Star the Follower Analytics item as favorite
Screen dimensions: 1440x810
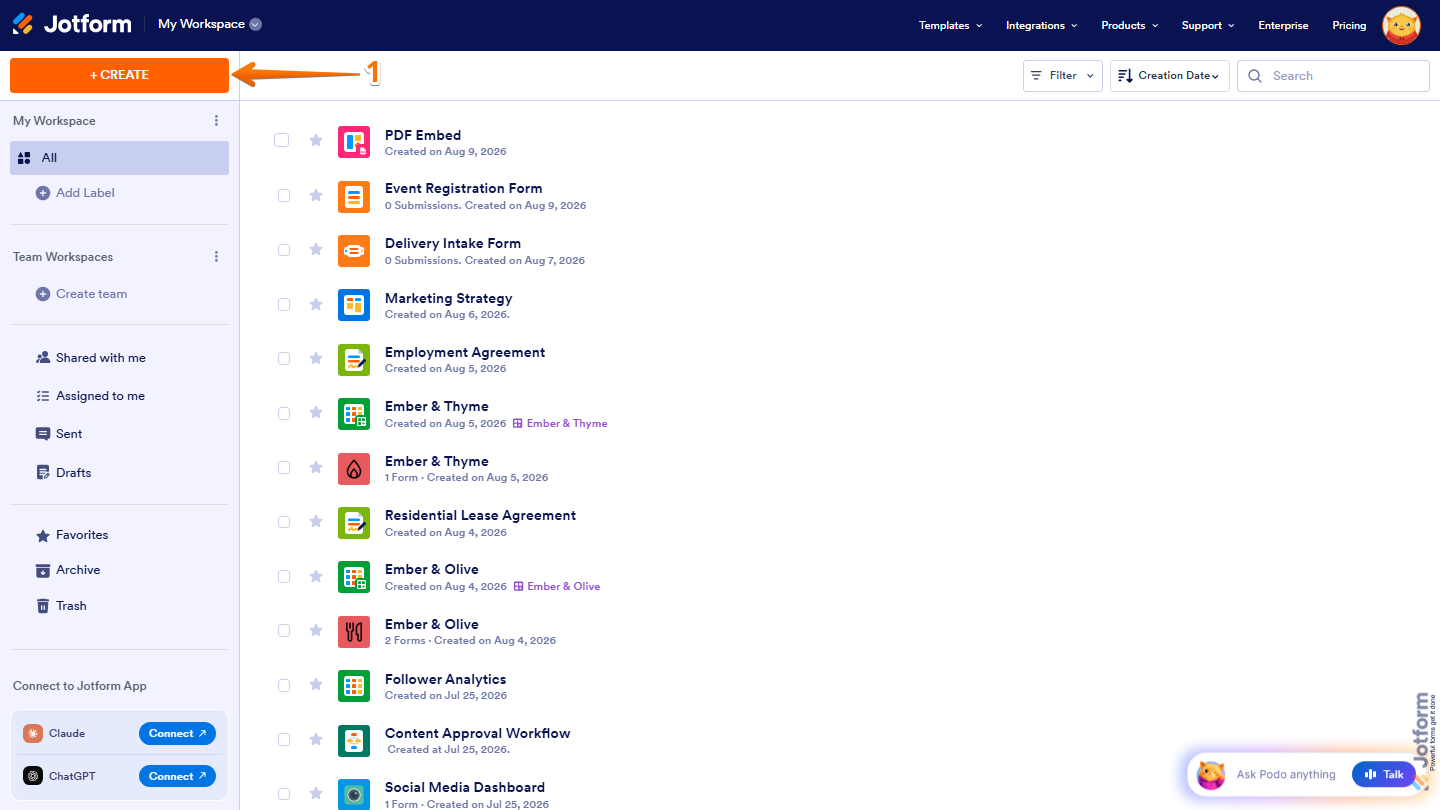pyautogui.click(x=316, y=685)
